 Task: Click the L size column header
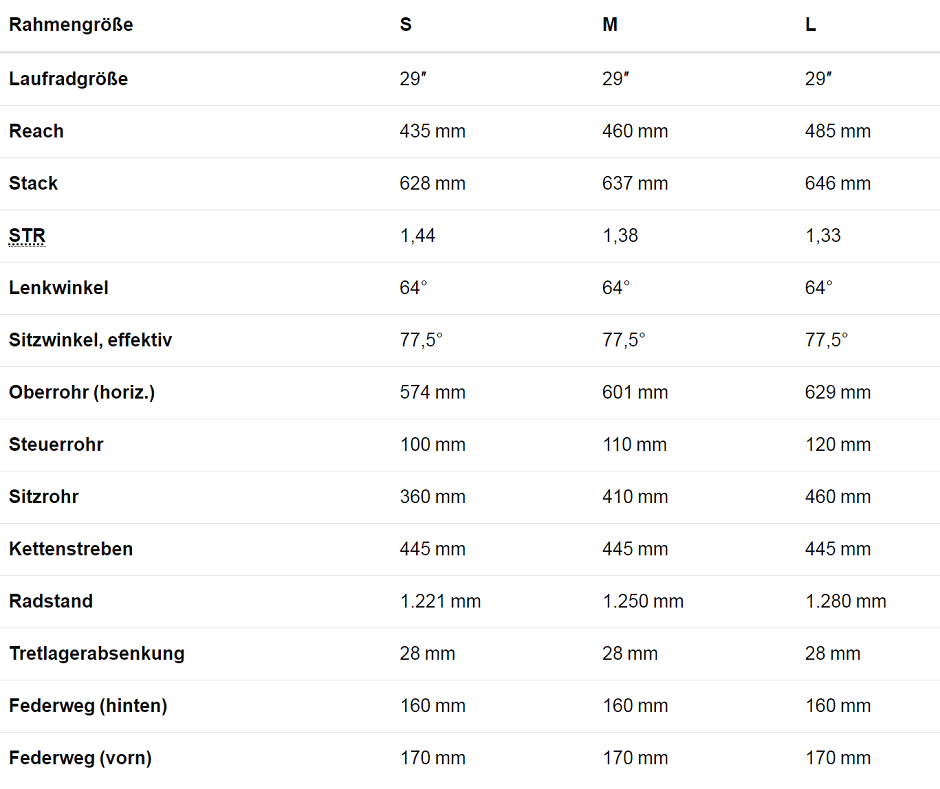point(811,25)
